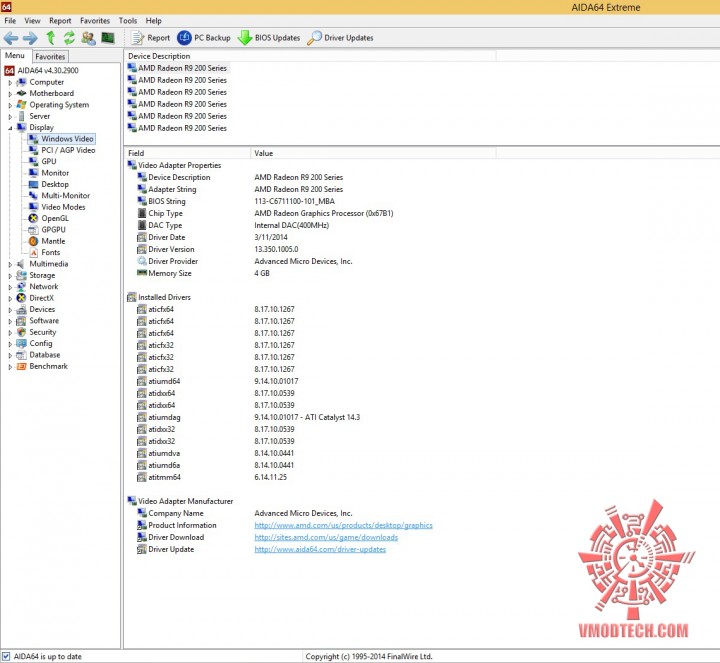The width and height of the screenshot is (720, 663).
Task: Select the Driver Version field row
Action: coord(218,249)
